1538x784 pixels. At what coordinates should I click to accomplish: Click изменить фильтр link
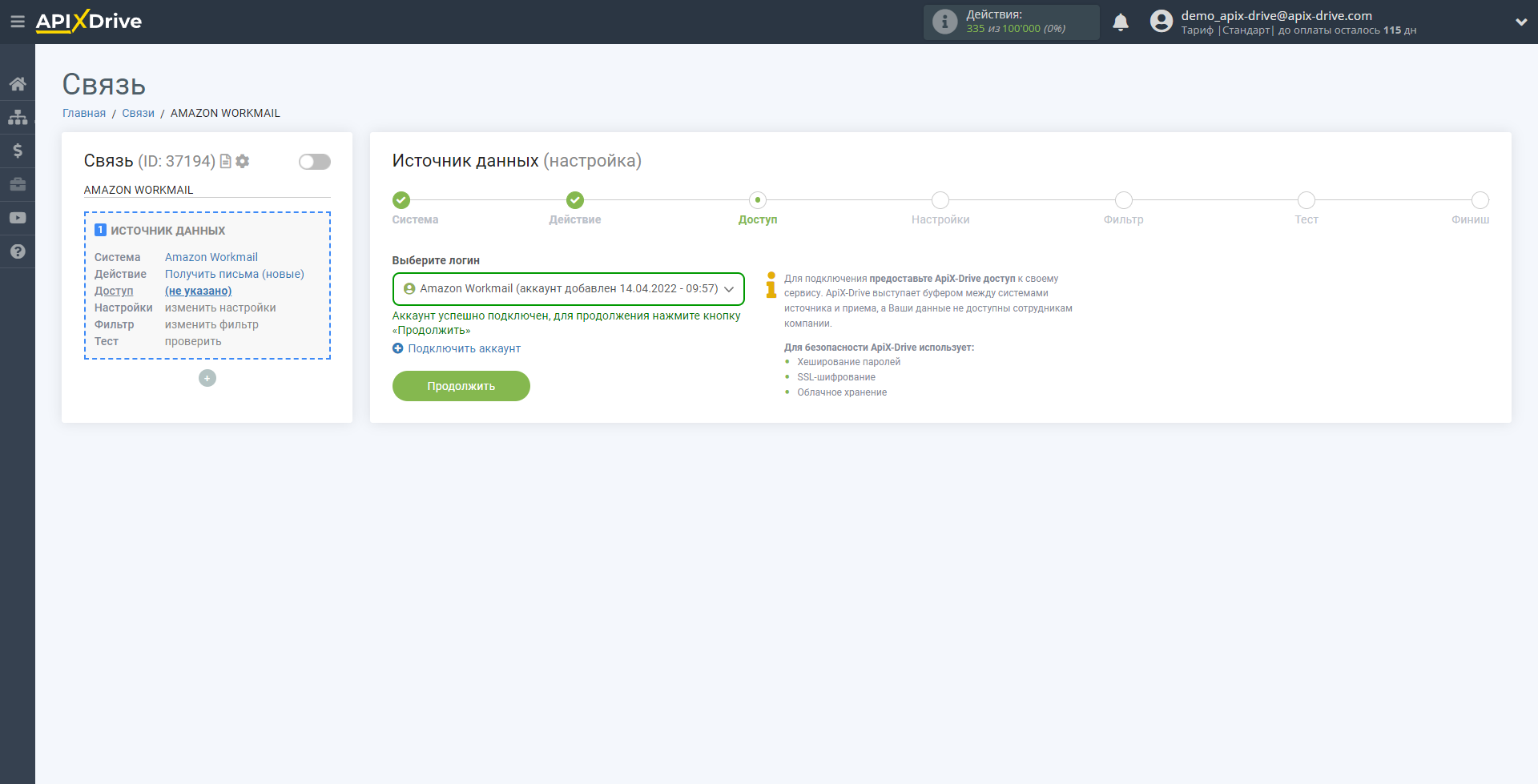point(211,324)
